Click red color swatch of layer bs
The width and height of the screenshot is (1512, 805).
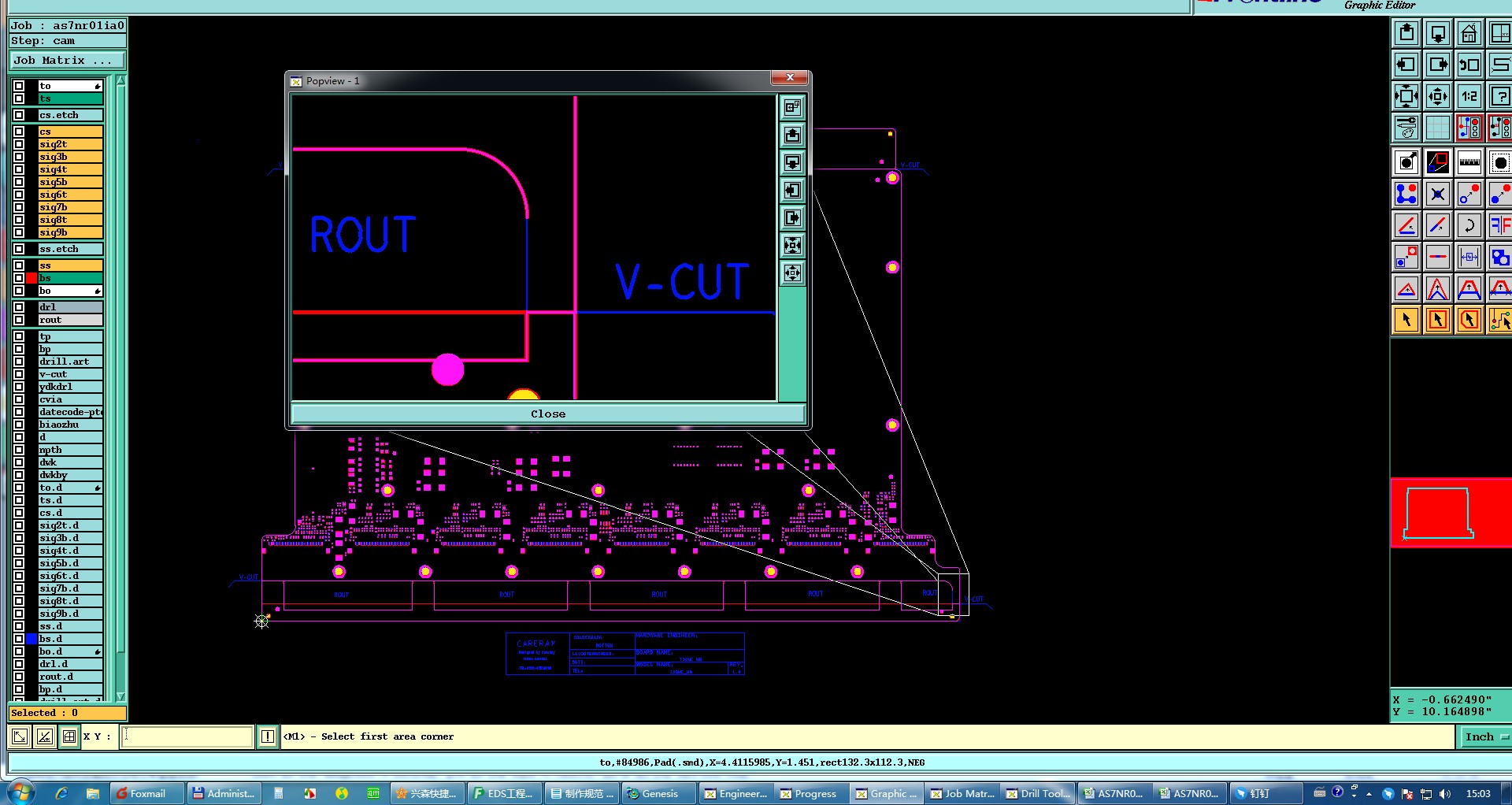point(31,278)
